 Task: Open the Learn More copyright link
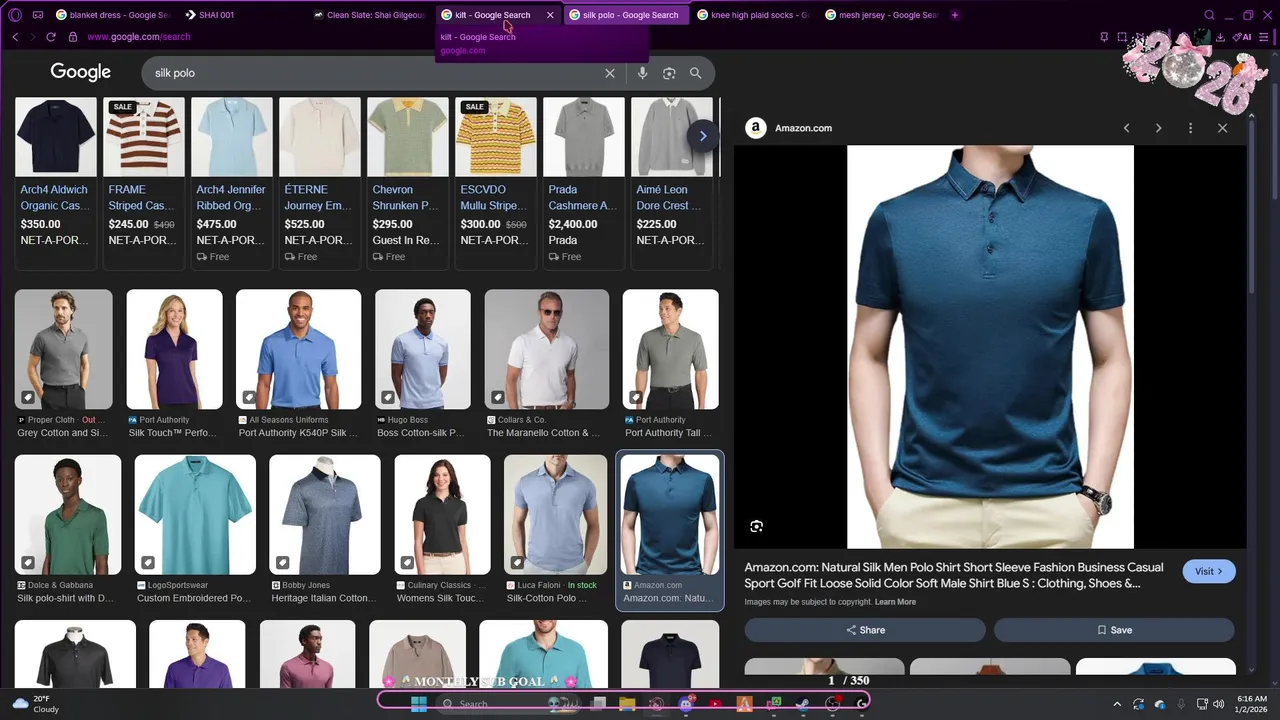pos(895,602)
